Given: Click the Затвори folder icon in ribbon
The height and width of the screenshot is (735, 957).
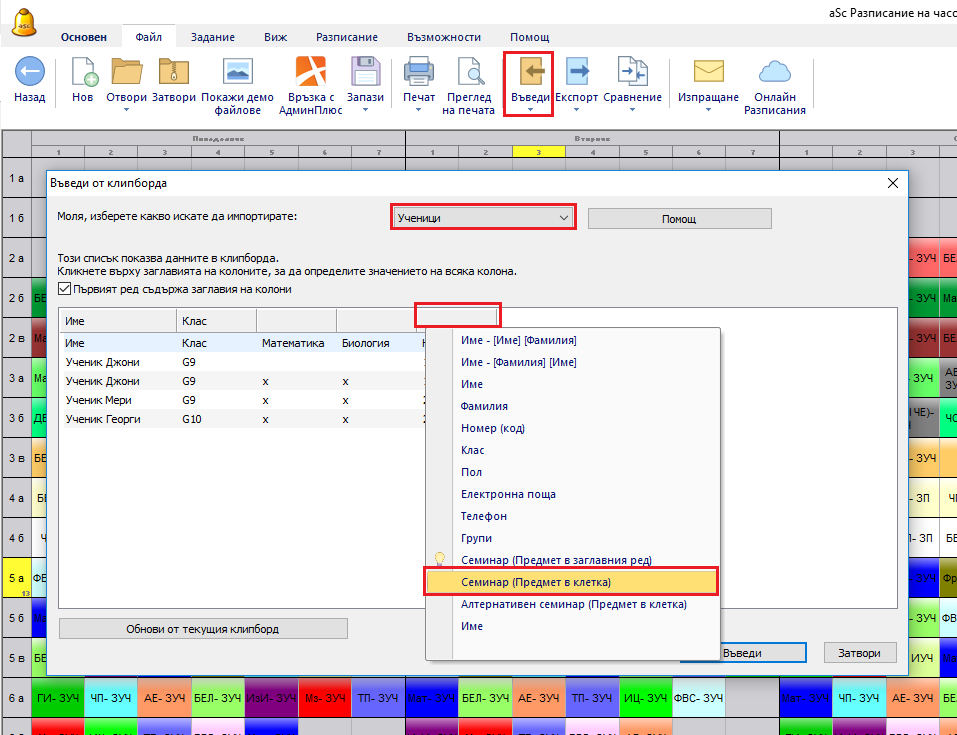Looking at the screenshot, I should pos(173,73).
